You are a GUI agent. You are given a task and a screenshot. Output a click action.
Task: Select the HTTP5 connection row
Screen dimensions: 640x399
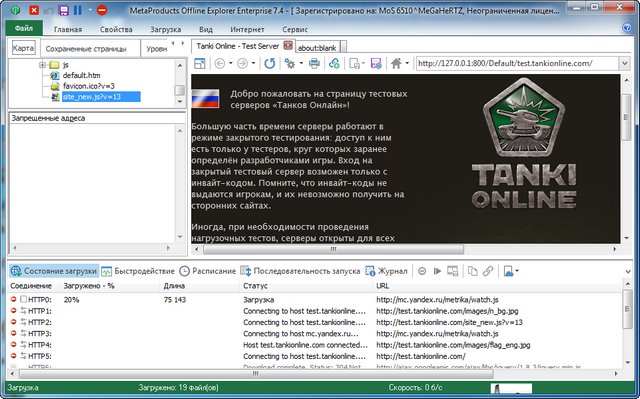pyautogui.click(x=314, y=356)
